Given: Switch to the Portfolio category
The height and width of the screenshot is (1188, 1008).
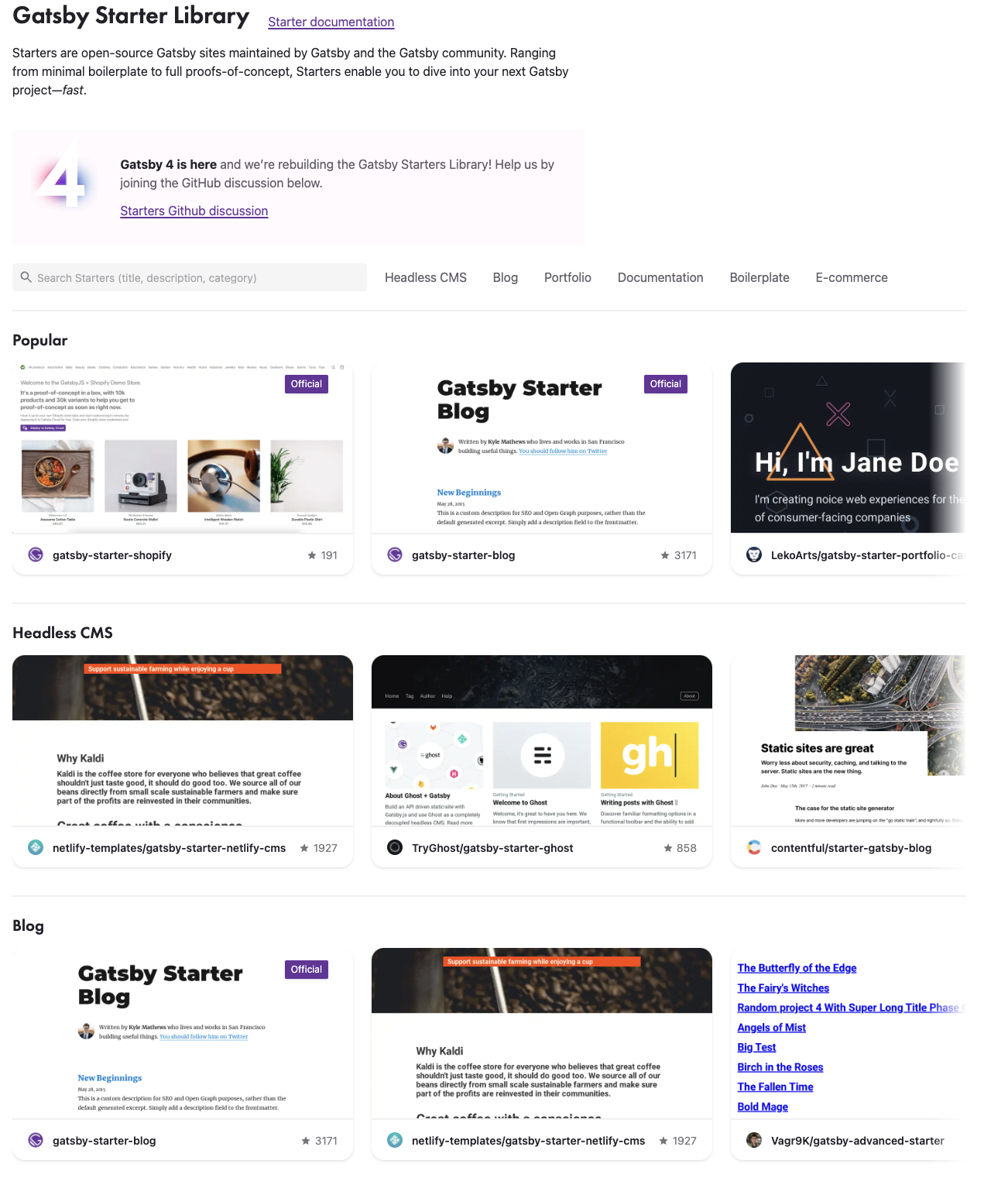Looking at the screenshot, I should 567,277.
